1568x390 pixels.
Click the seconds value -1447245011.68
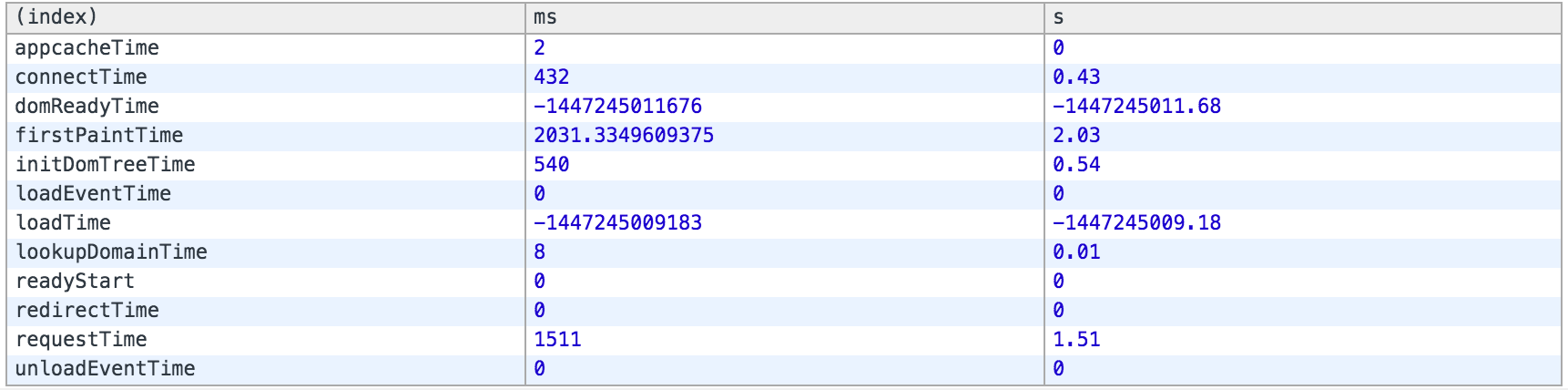[1137, 107]
